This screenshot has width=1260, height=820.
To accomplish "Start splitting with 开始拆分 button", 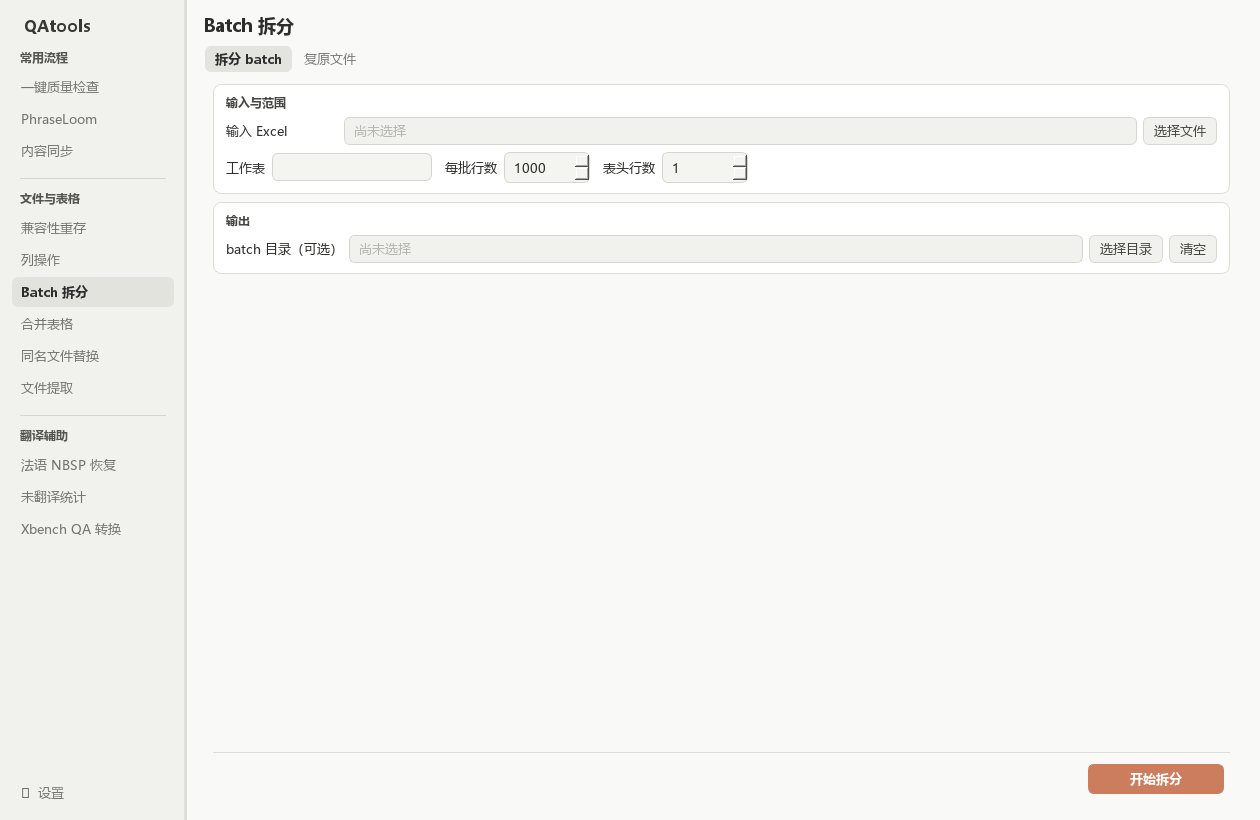I will tap(1156, 779).
